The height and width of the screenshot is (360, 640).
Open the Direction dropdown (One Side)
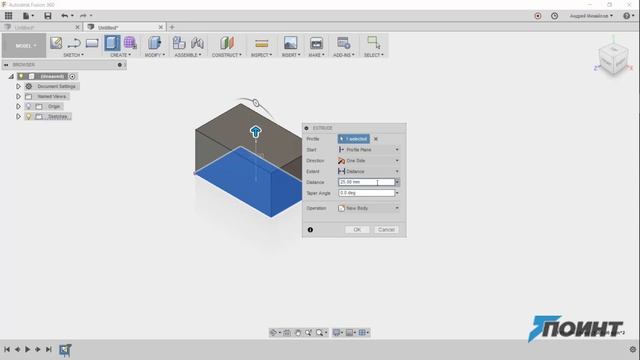click(x=369, y=161)
